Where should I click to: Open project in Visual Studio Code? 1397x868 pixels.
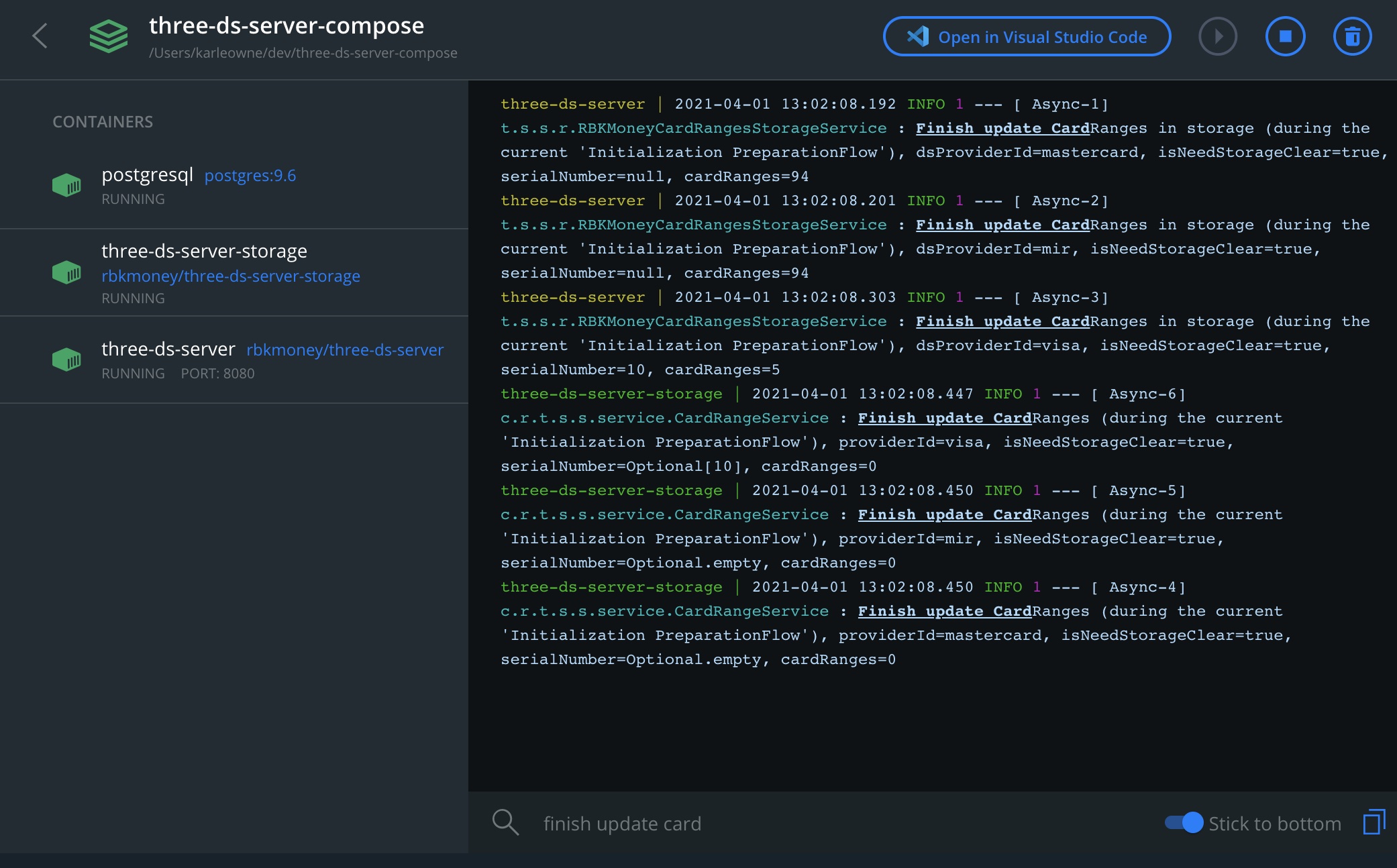click(x=1027, y=37)
